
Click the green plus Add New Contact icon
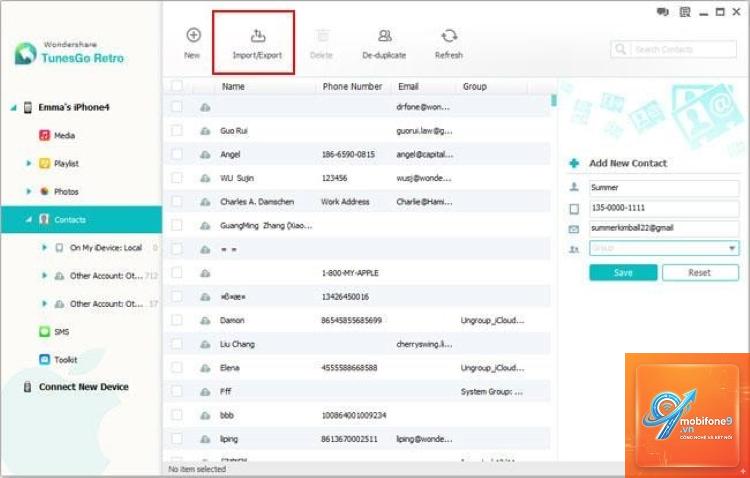(x=574, y=163)
